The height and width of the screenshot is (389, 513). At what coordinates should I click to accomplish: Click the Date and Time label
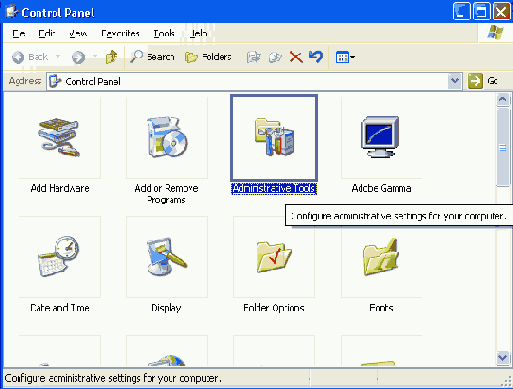(60, 308)
